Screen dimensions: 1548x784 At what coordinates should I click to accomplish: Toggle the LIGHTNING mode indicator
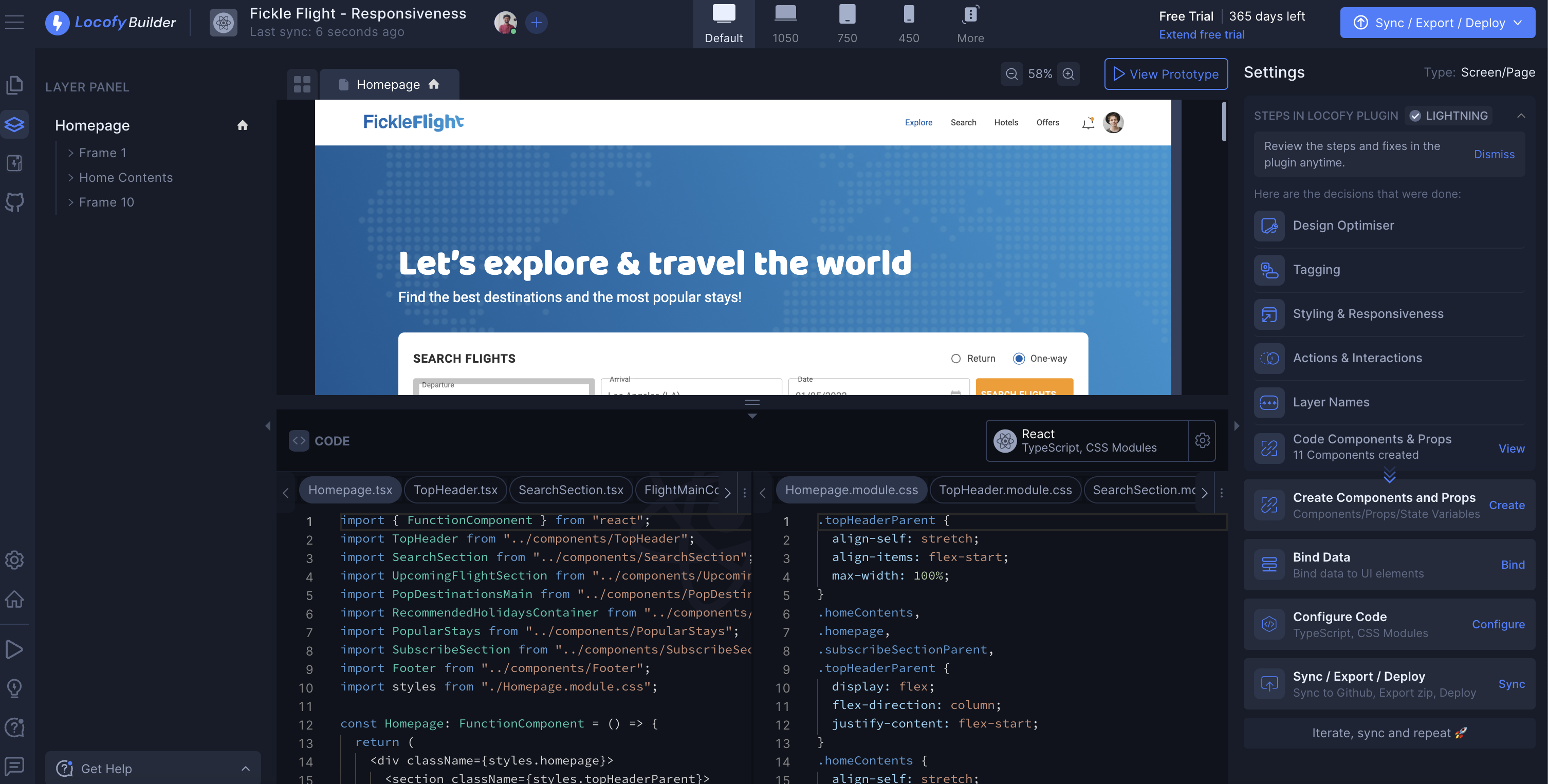pos(1449,116)
